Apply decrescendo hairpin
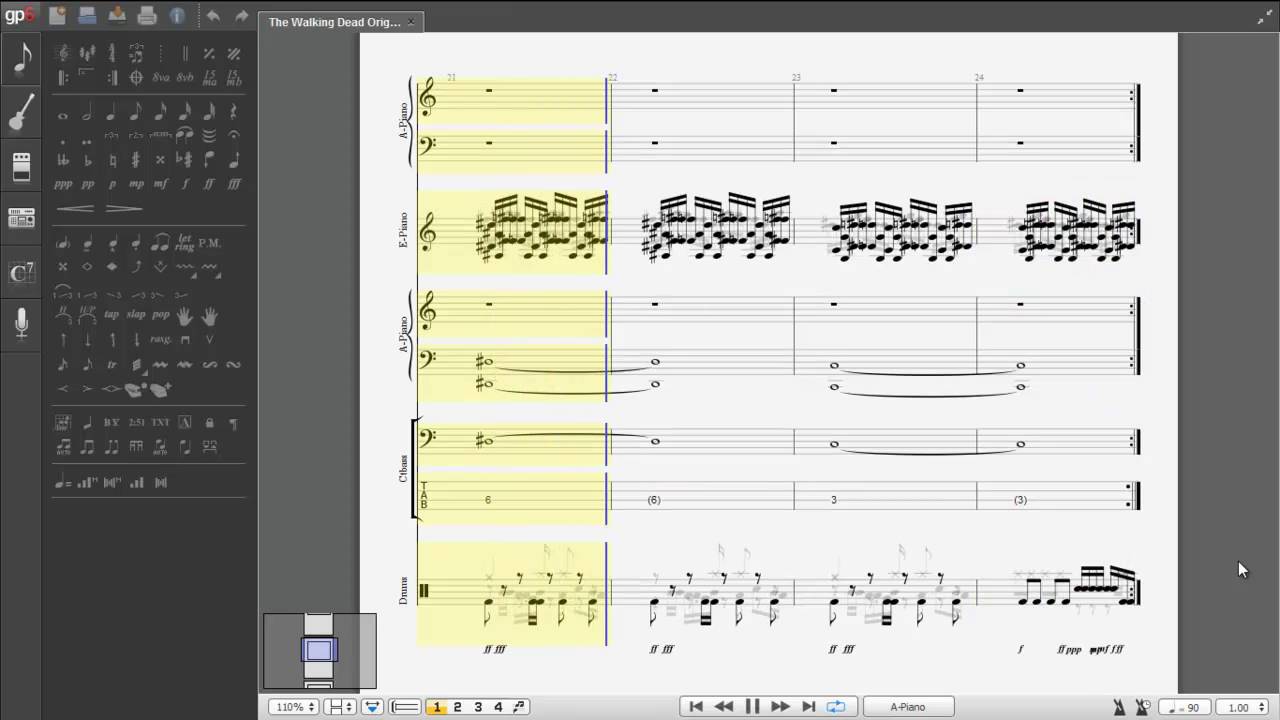The image size is (1280, 720). (x=123, y=208)
